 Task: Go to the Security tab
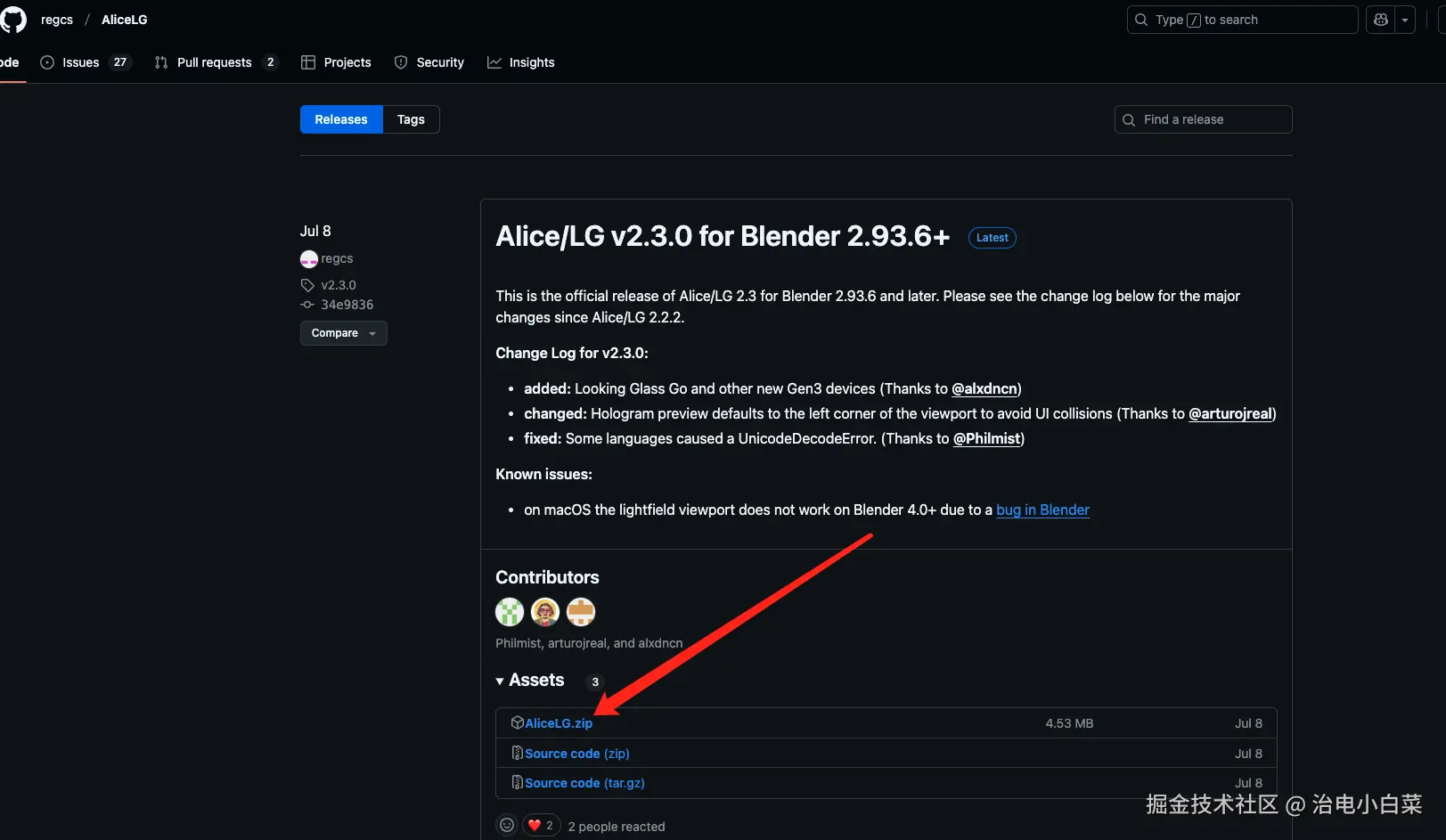(x=429, y=62)
